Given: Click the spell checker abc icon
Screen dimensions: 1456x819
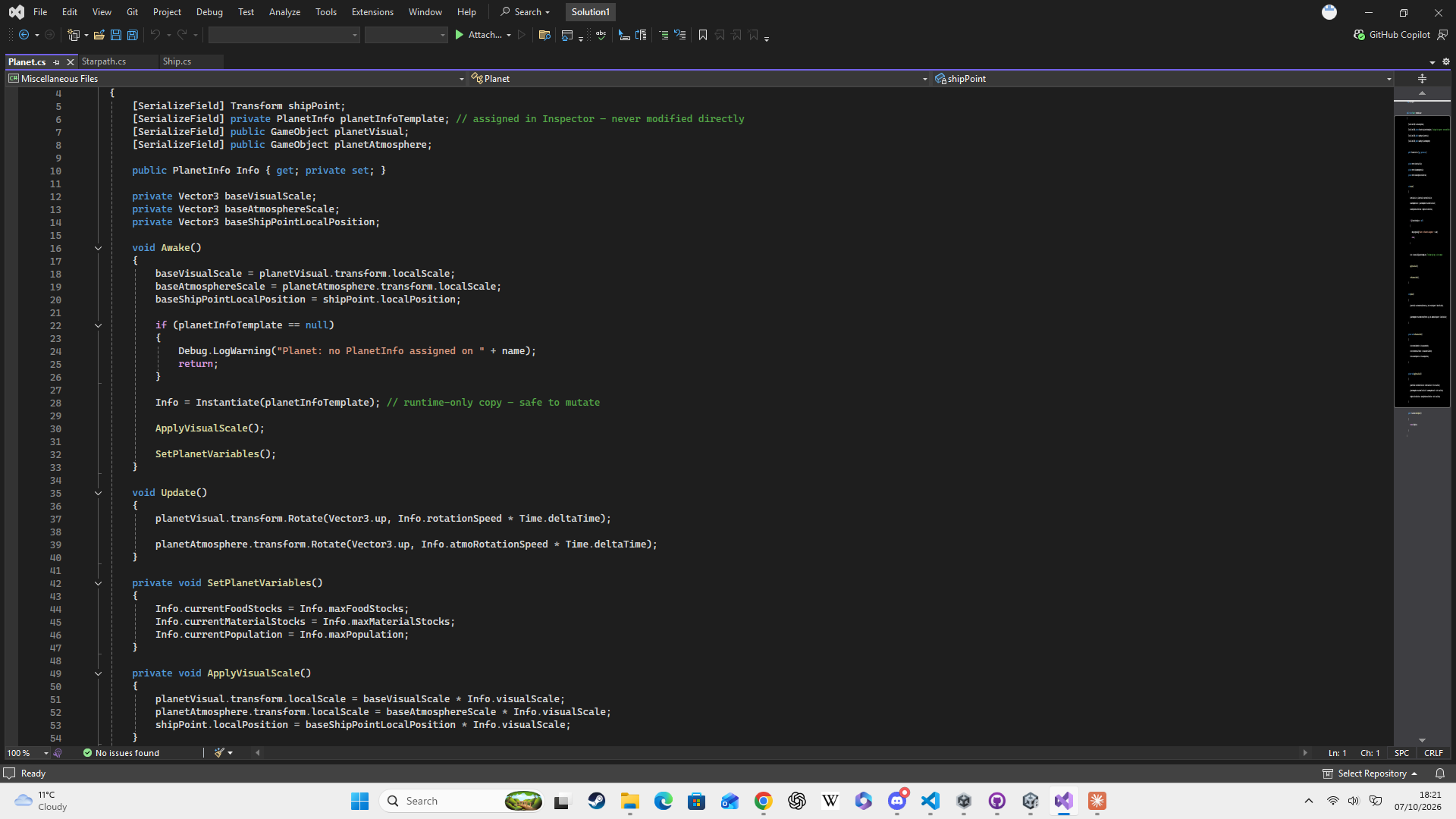Looking at the screenshot, I should 601,35.
